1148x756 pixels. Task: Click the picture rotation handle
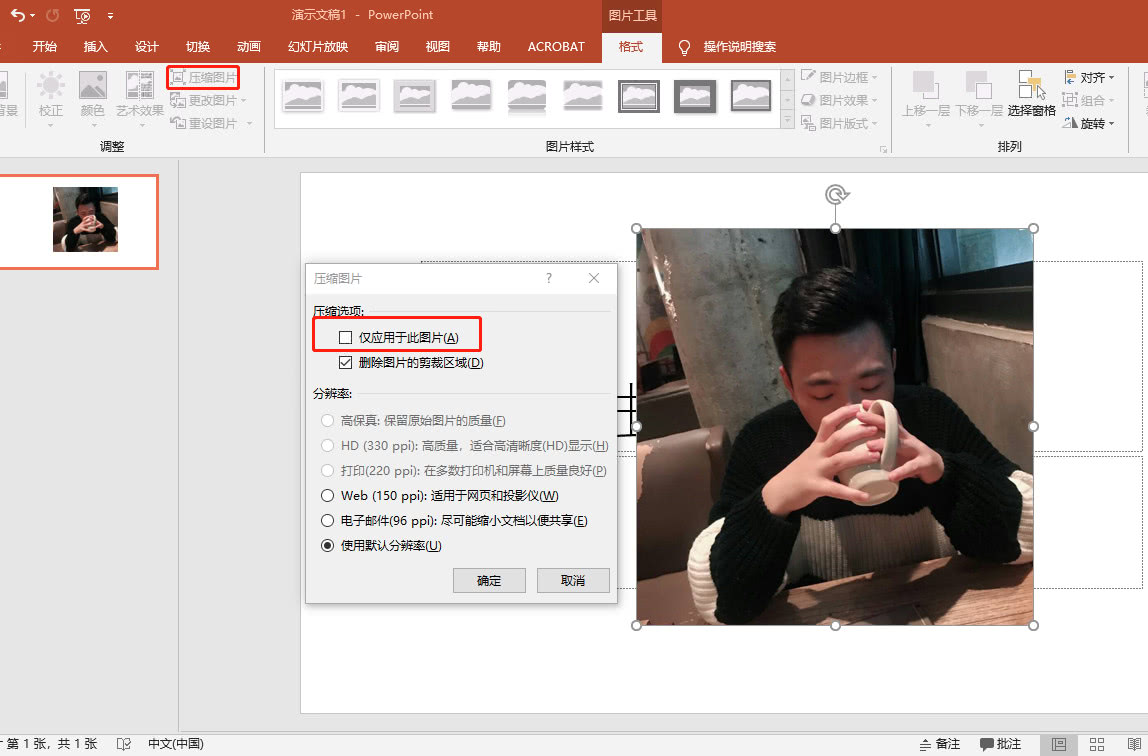836,194
